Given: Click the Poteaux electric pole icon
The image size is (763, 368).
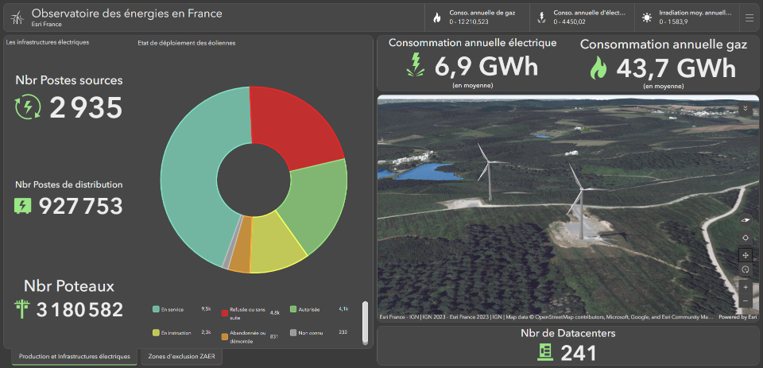Looking at the screenshot, I should click(x=22, y=310).
